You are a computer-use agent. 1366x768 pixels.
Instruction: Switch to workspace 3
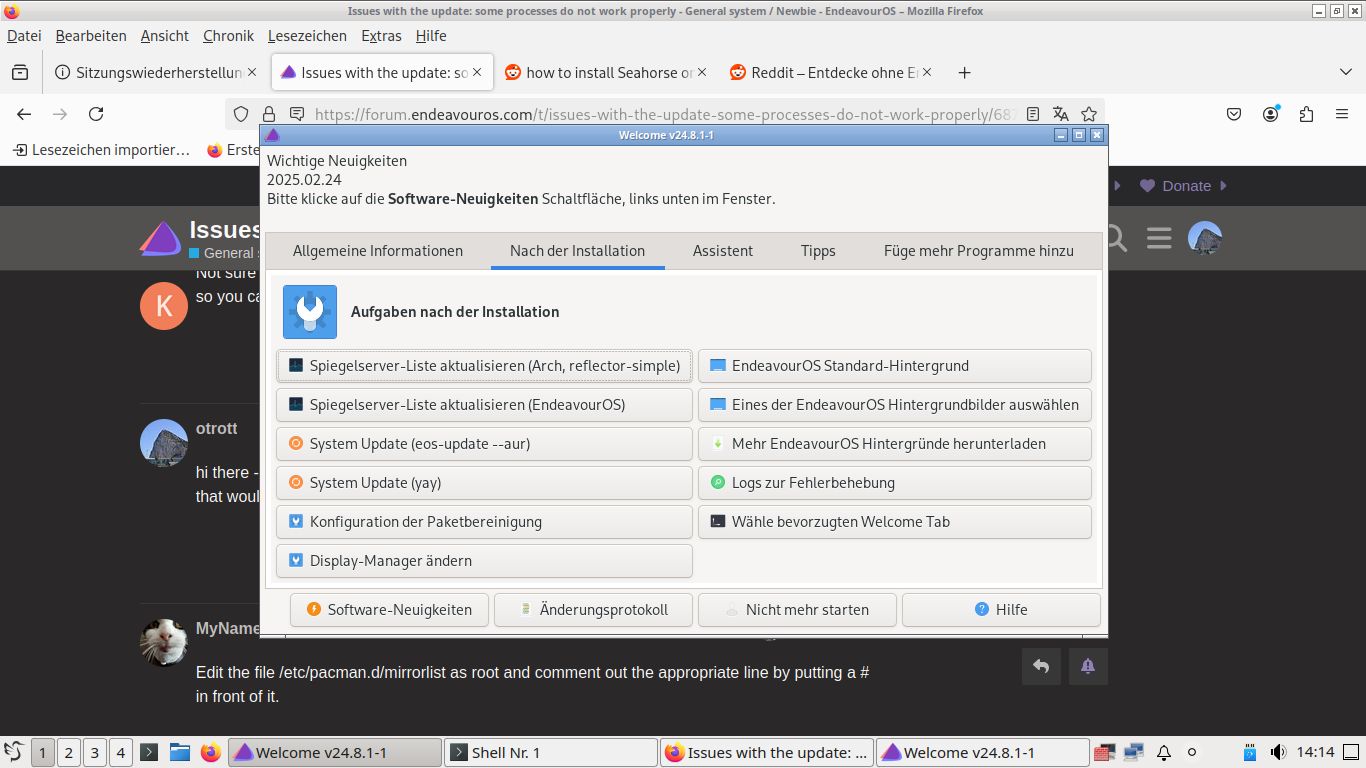coord(94,752)
